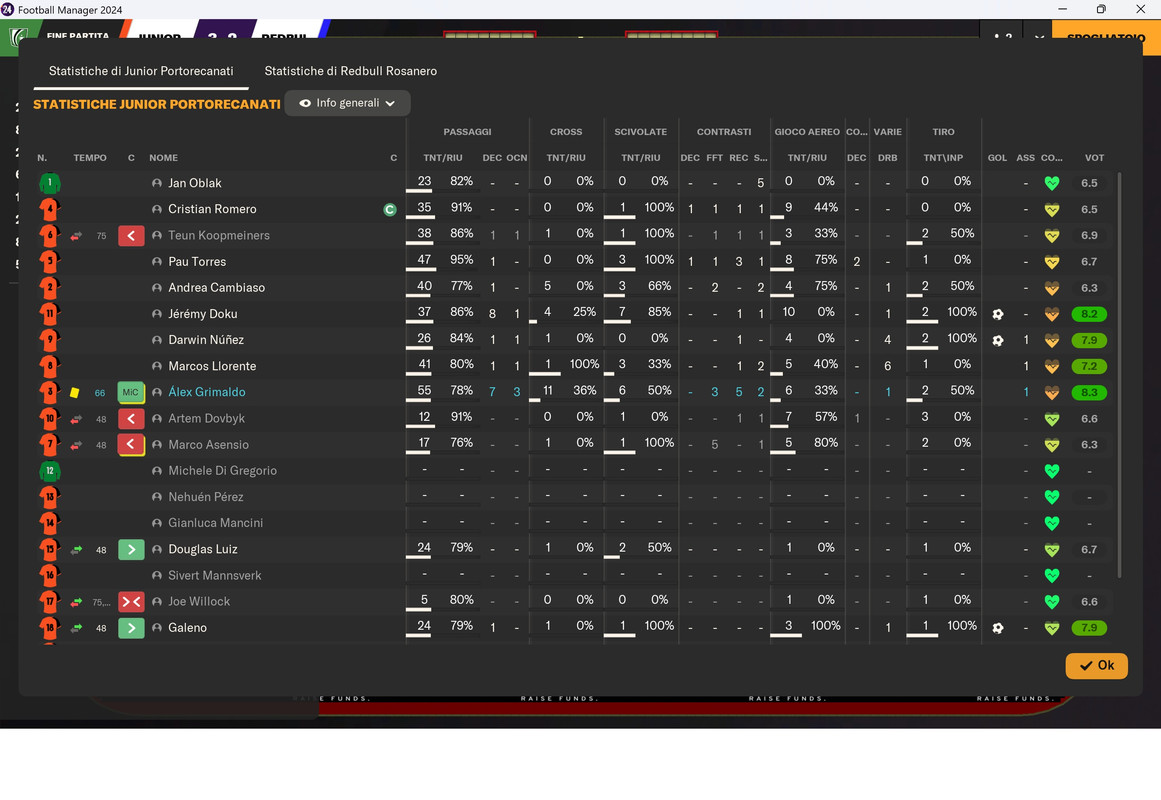
Task: Sort by the ASS column header
Action: pyautogui.click(x=1026, y=158)
